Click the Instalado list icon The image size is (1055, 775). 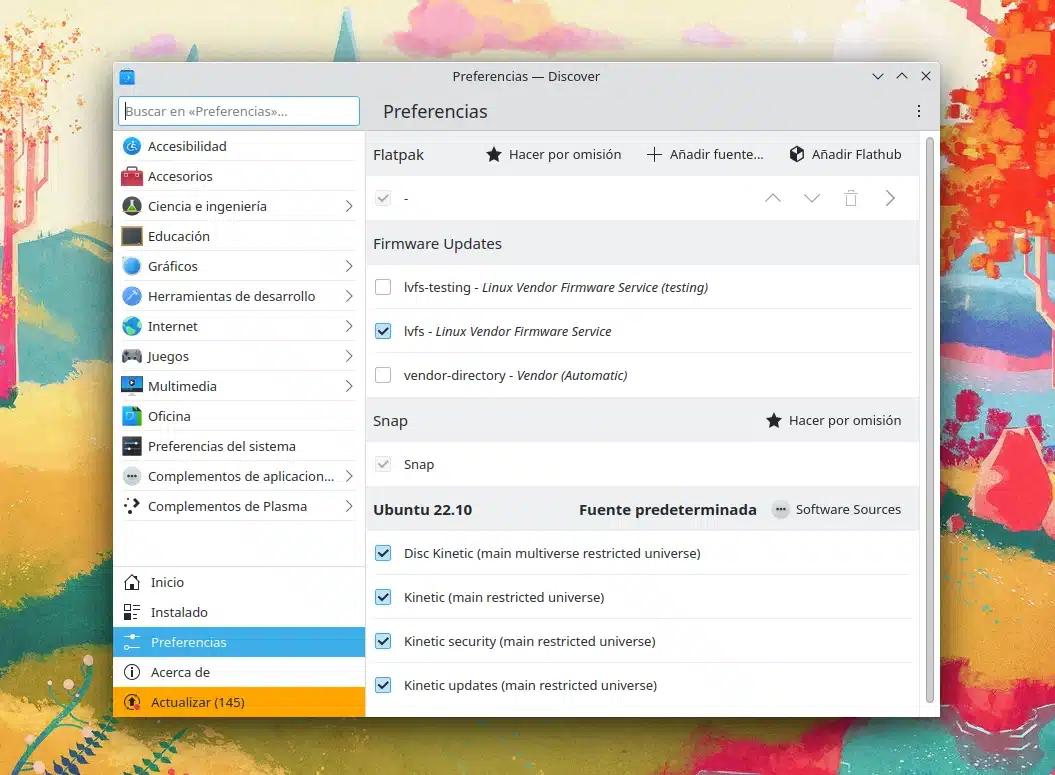(x=132, y=612)
